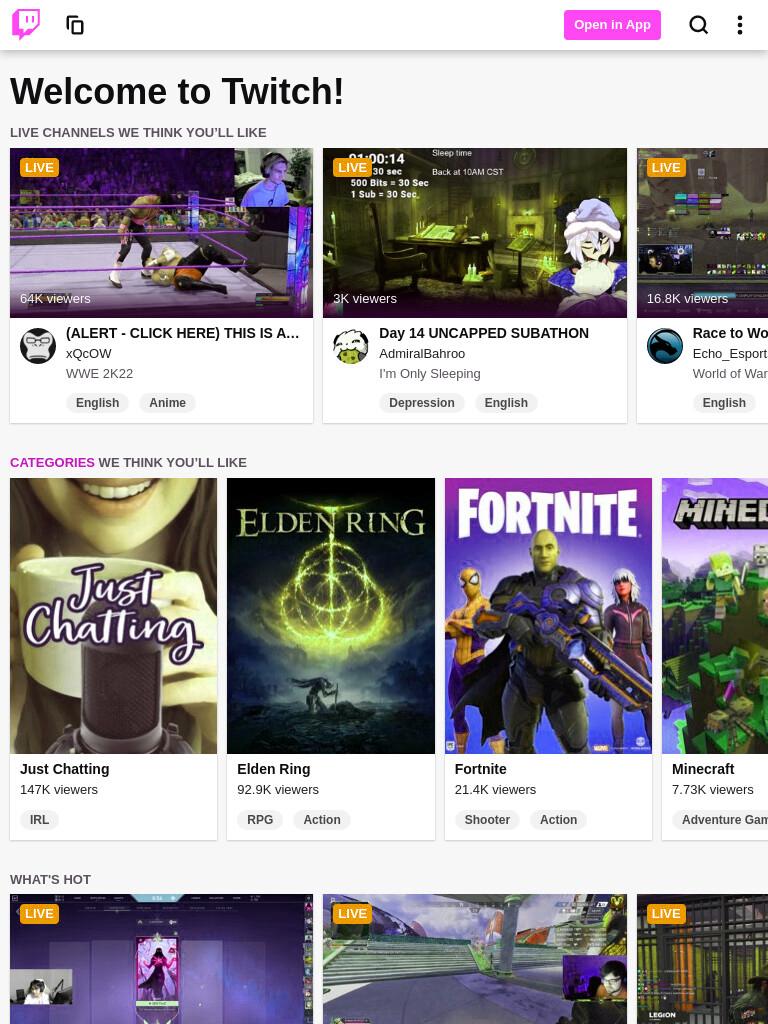
Task: Click the Minecraft category title
Action: point(703,769)
